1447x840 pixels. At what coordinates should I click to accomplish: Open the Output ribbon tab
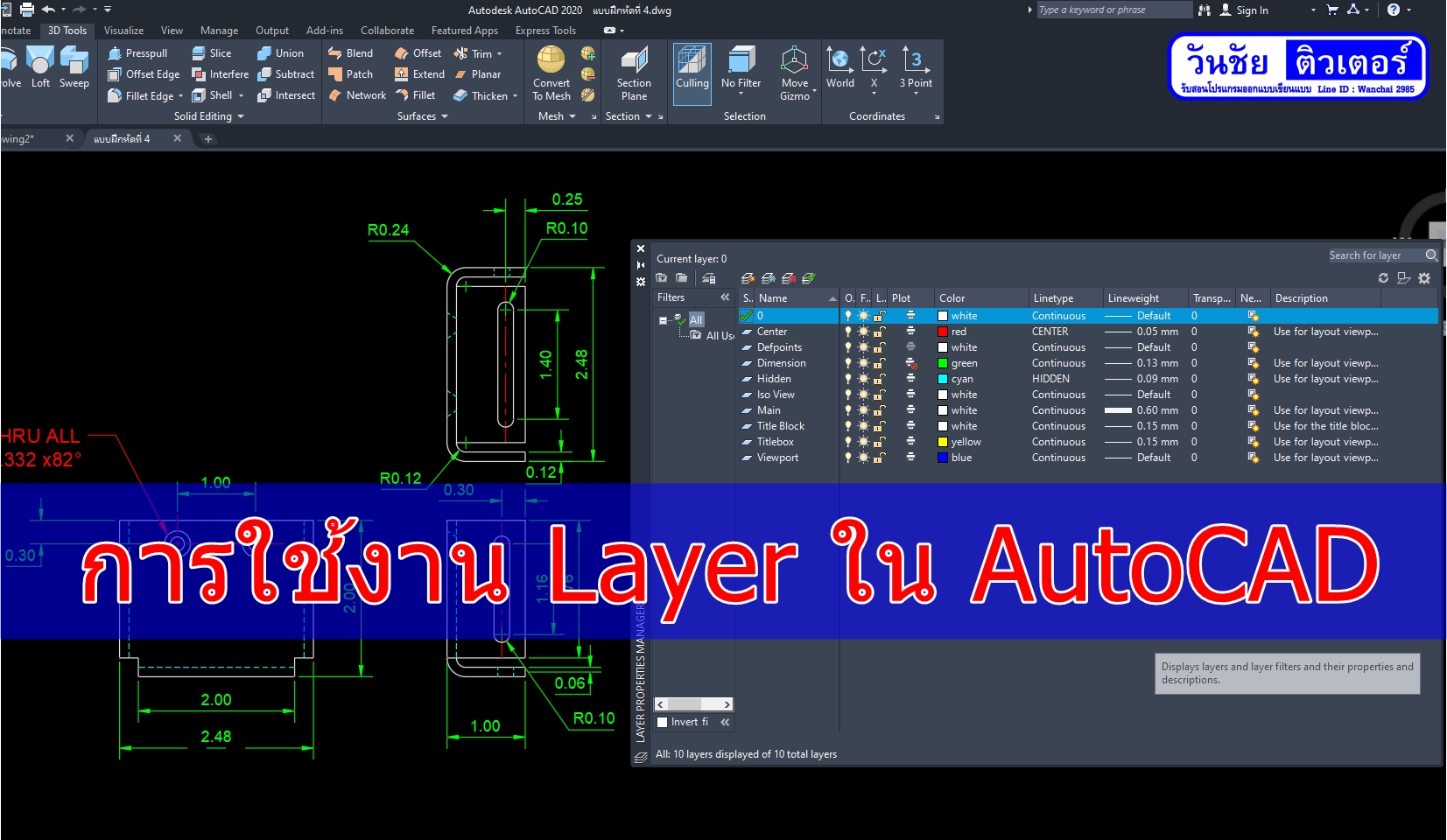(x=272, y=31)
